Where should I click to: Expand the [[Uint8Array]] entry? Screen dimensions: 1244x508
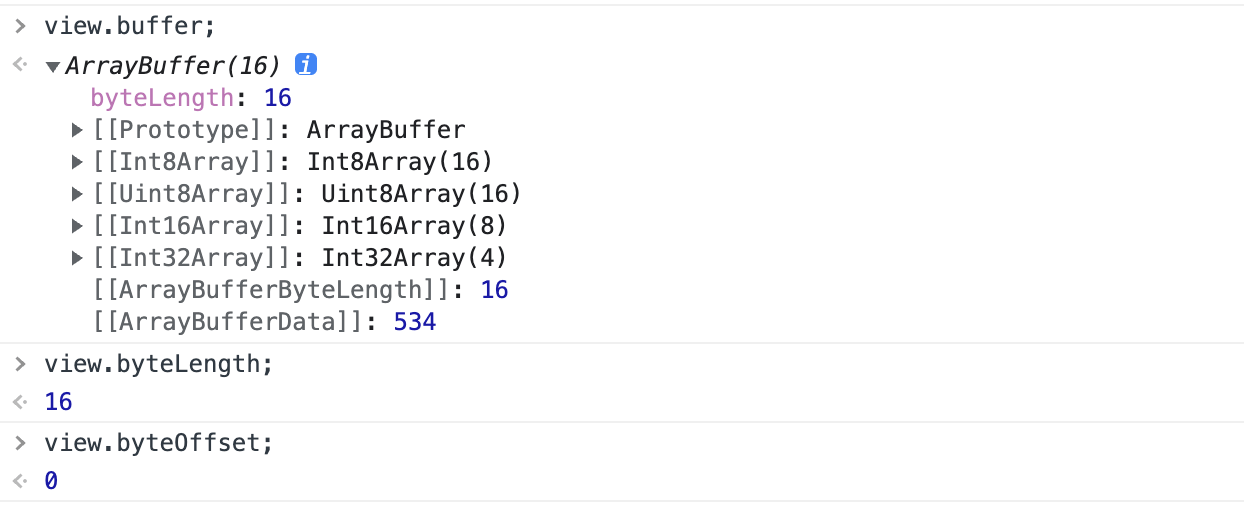(78, 195)
